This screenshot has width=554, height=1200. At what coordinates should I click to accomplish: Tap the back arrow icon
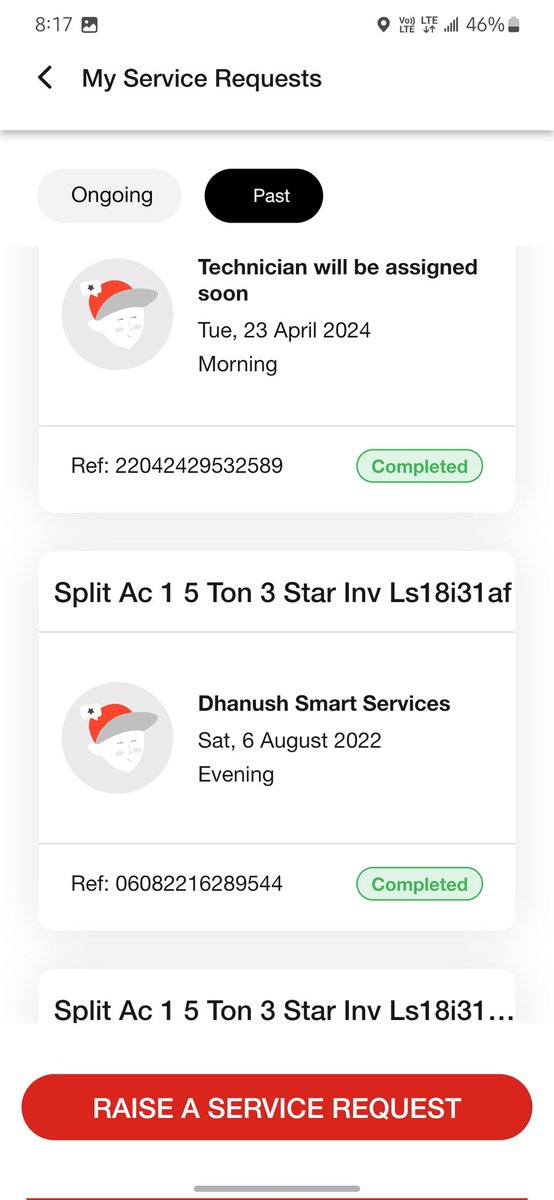pyautogui.click(x=44, y=78)
